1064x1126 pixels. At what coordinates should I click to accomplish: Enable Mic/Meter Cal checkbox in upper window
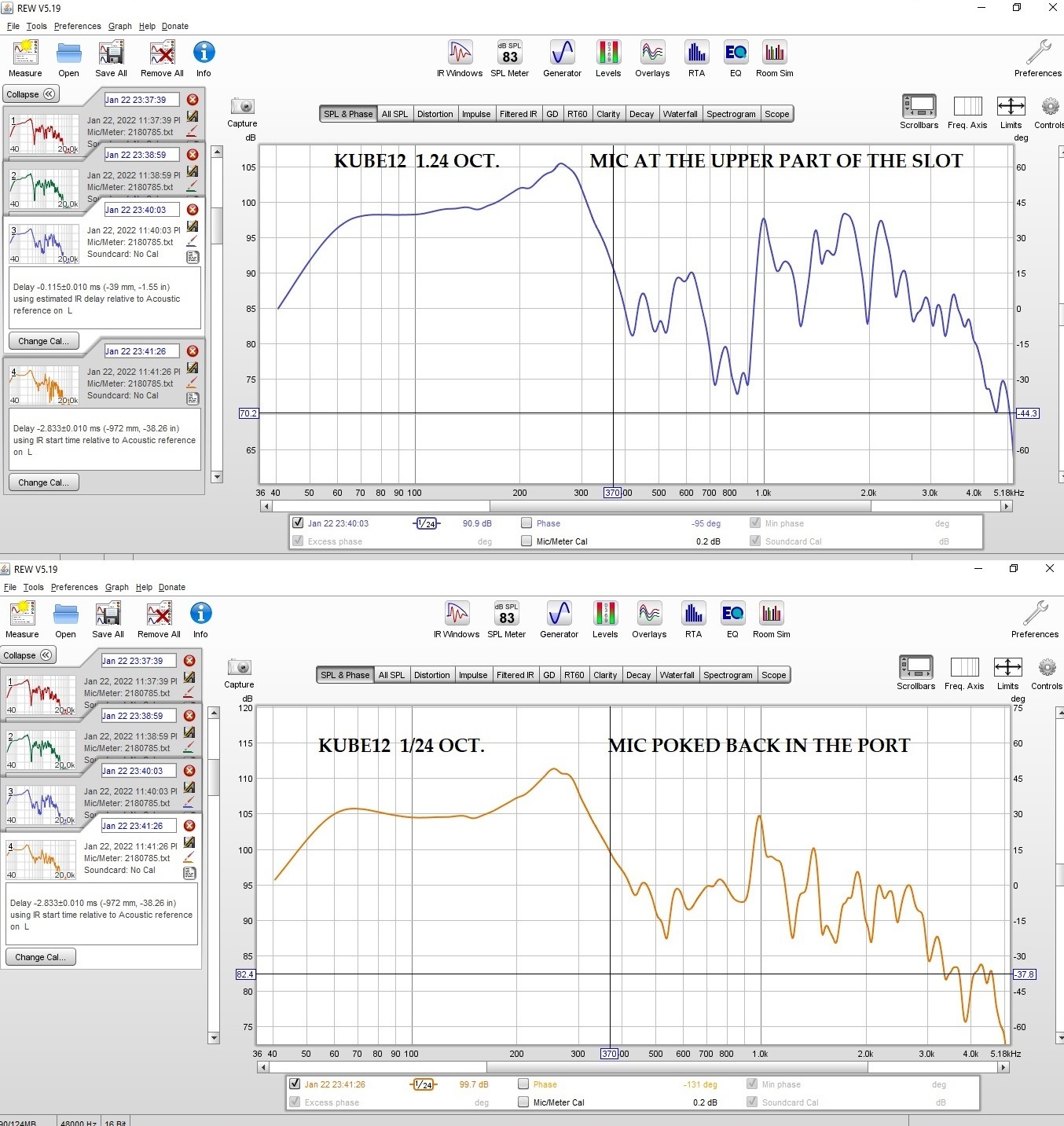(x=526, y=541)
